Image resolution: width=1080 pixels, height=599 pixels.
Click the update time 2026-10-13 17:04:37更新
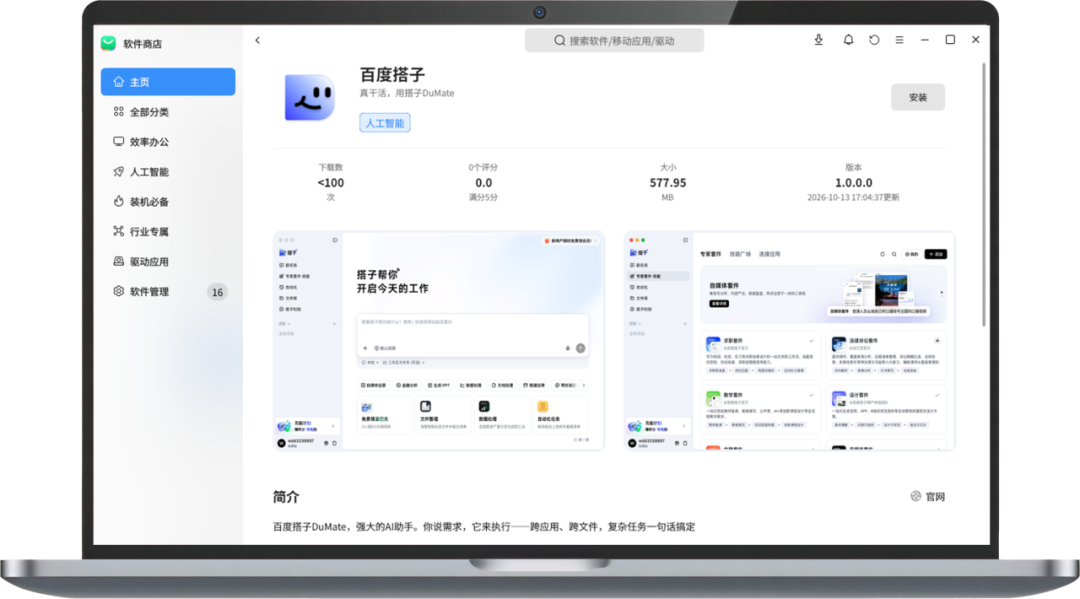(853, 198)
